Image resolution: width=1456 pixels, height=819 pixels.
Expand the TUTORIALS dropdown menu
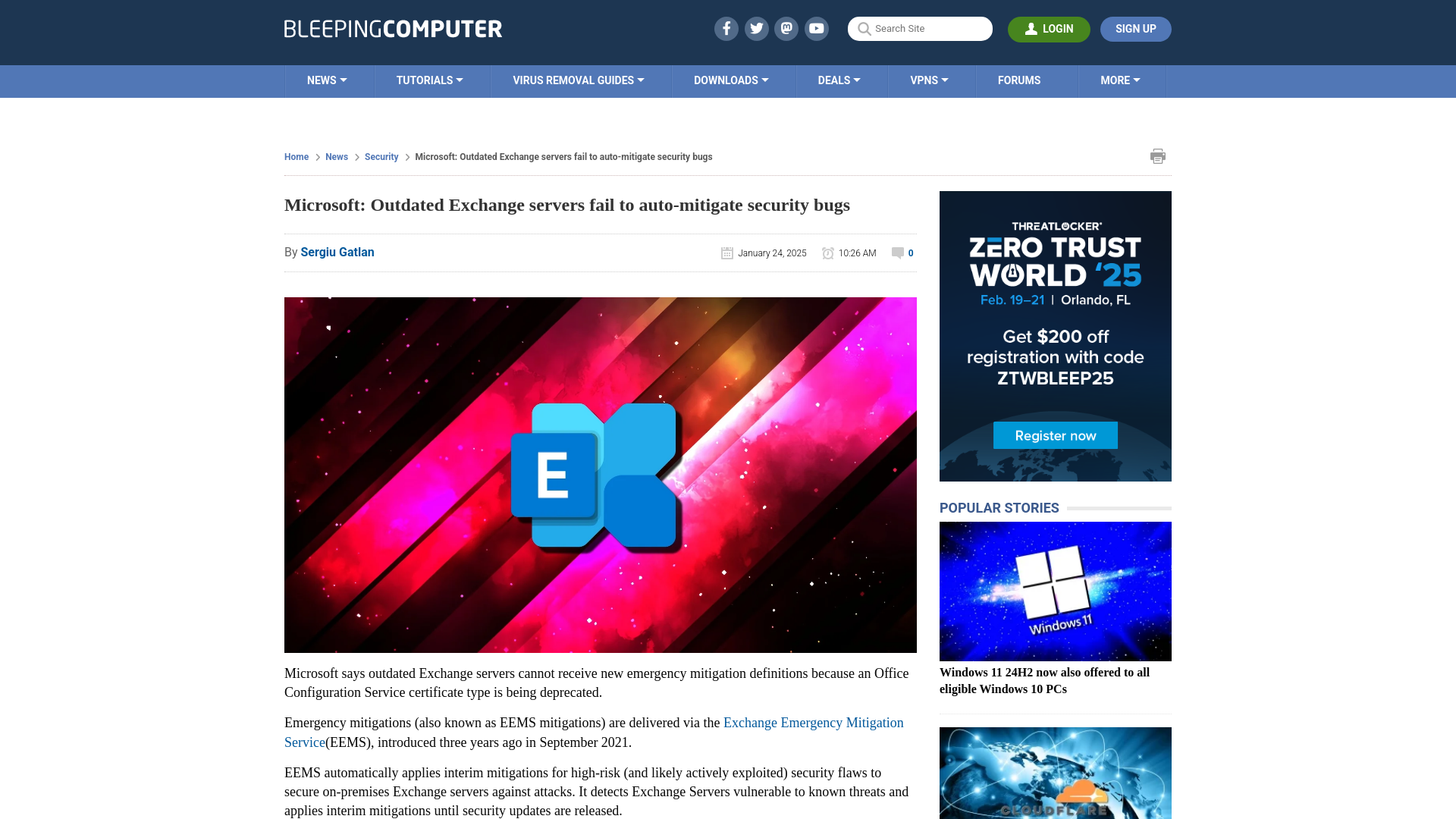click(x=429, y=80)
